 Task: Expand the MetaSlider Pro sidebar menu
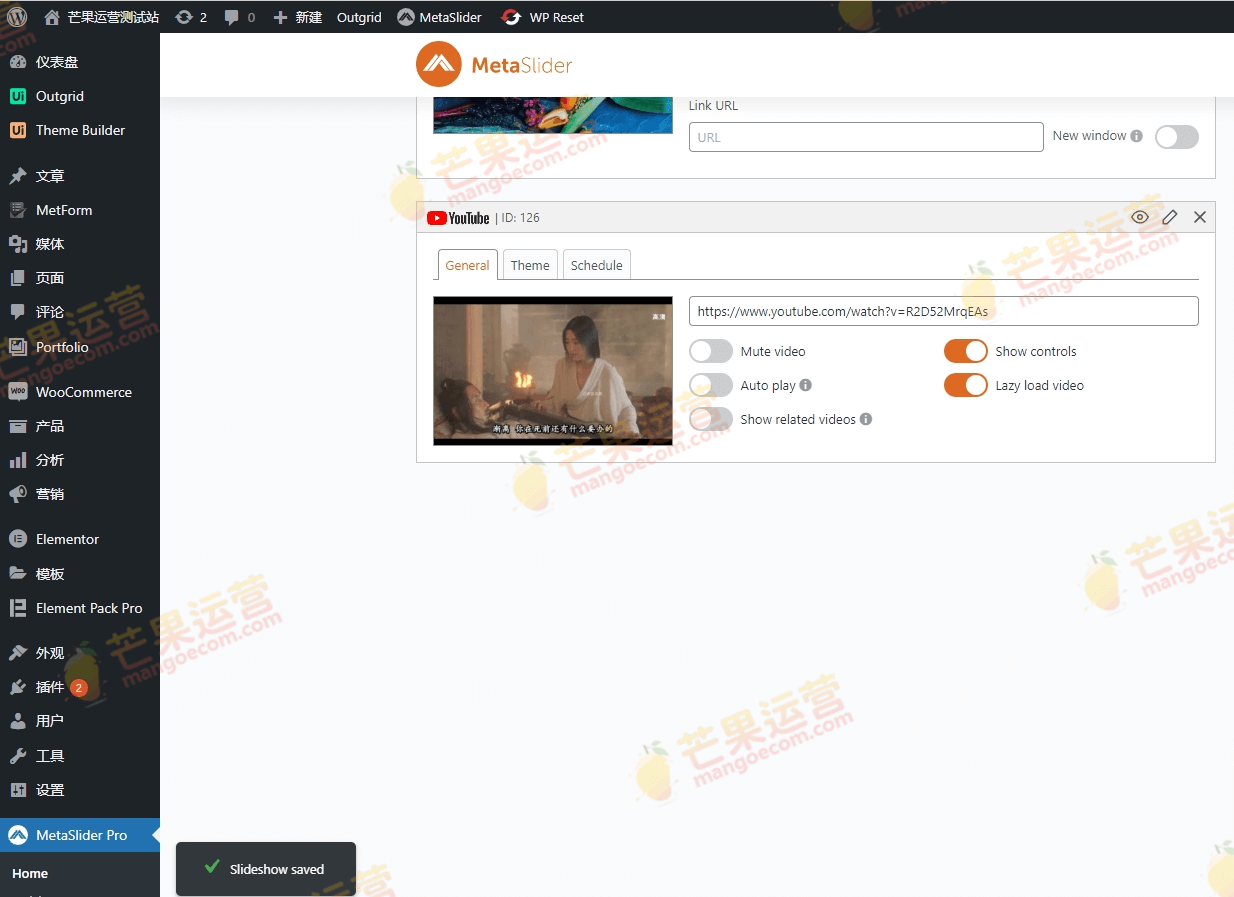(x=80, y=835)
